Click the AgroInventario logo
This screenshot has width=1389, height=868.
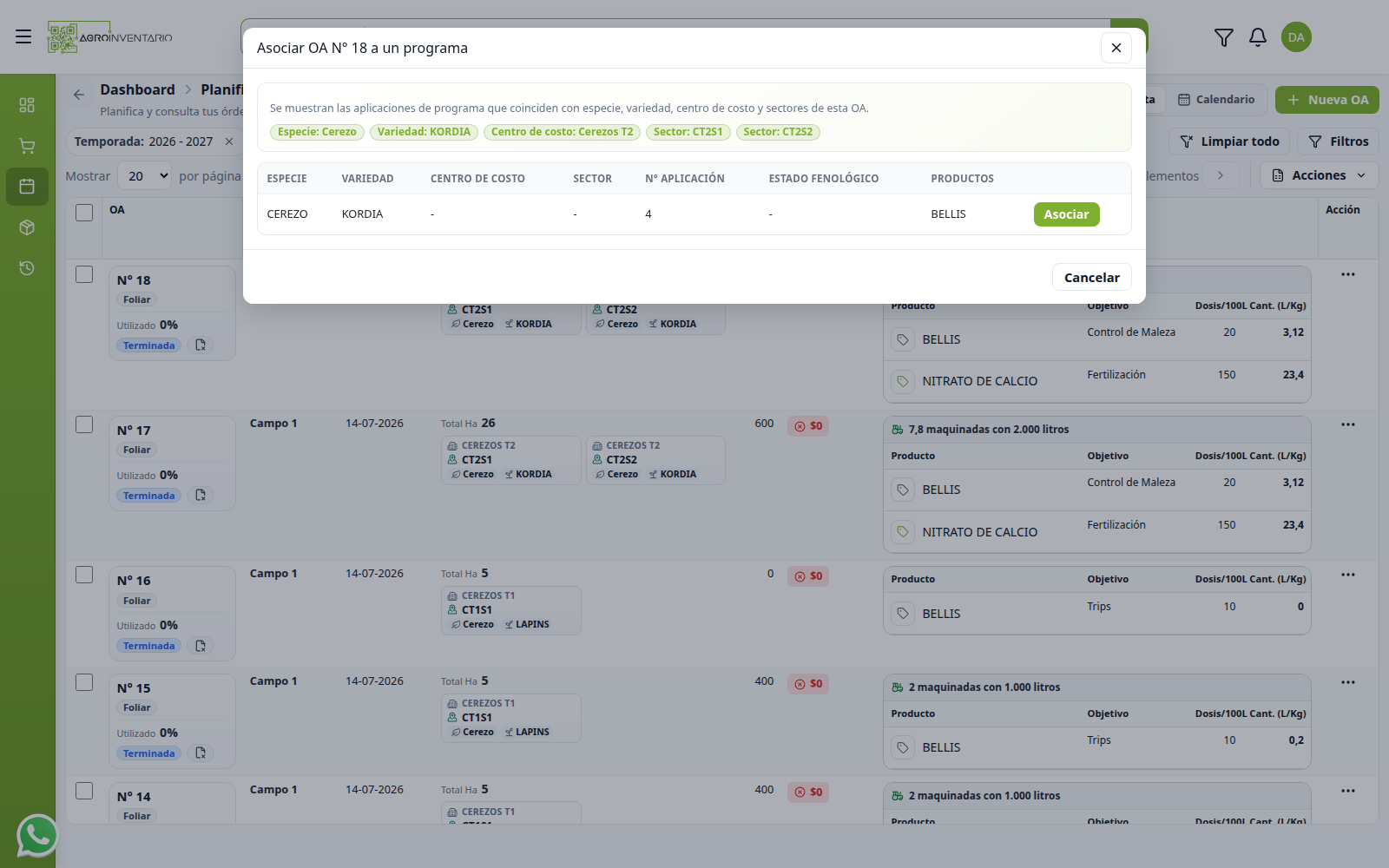(110, 37)
